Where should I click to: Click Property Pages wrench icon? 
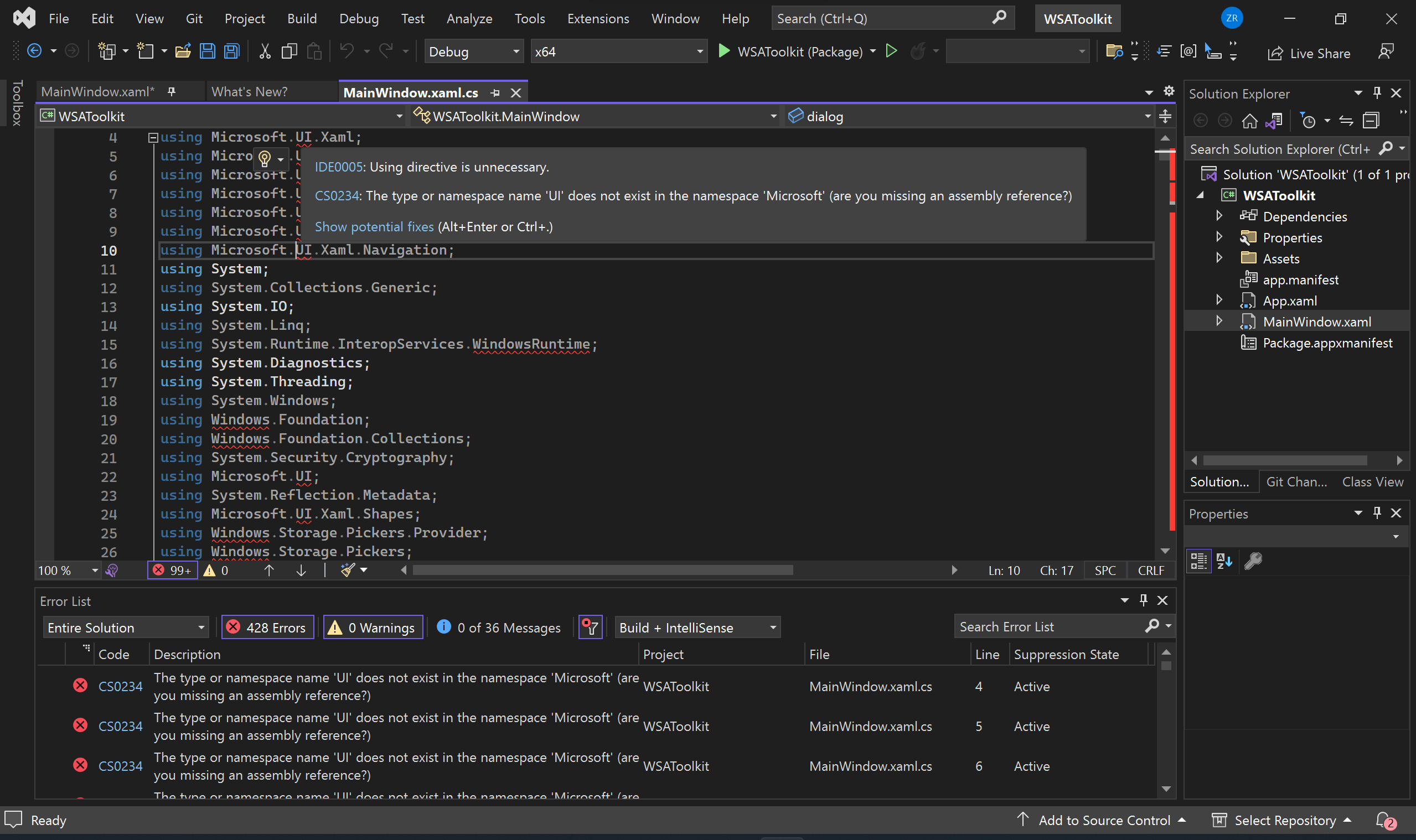tap(1253, 561)
